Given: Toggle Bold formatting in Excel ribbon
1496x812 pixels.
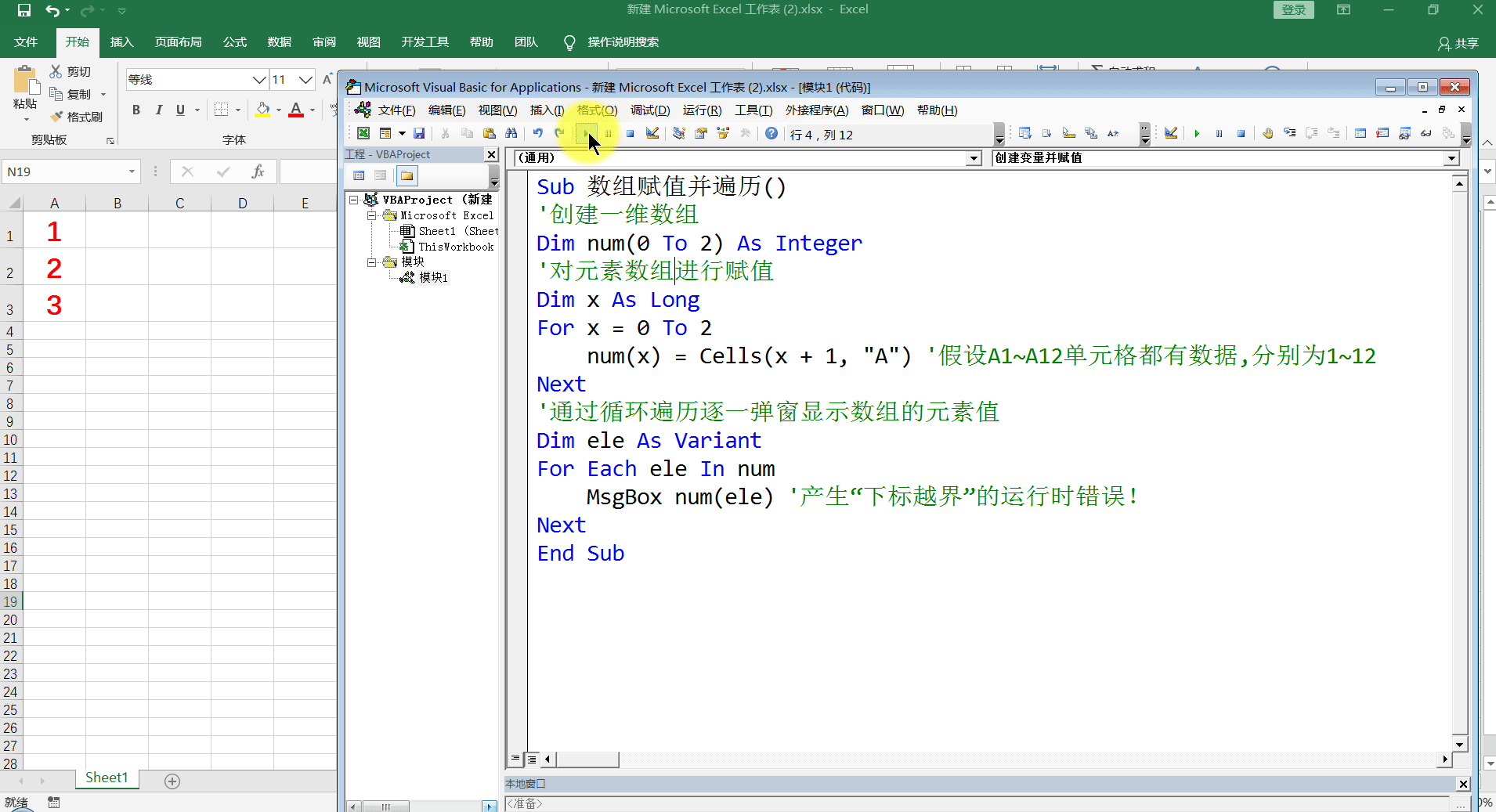Looking at the screenshot, I should pyautogui.click(x=136, y=110).
